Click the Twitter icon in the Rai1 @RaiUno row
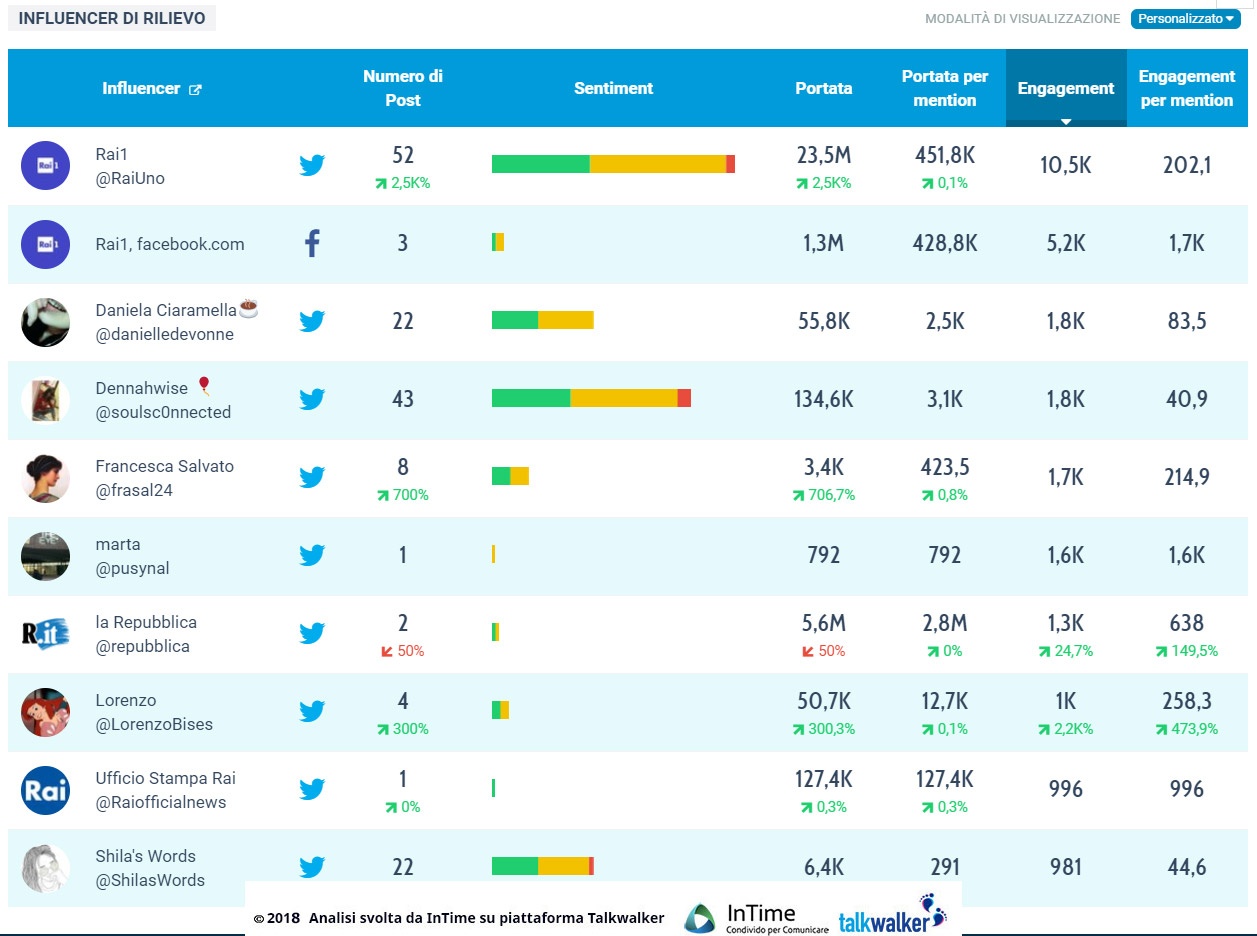Viewport: 1257px width, 936px height. click(312, 165)
